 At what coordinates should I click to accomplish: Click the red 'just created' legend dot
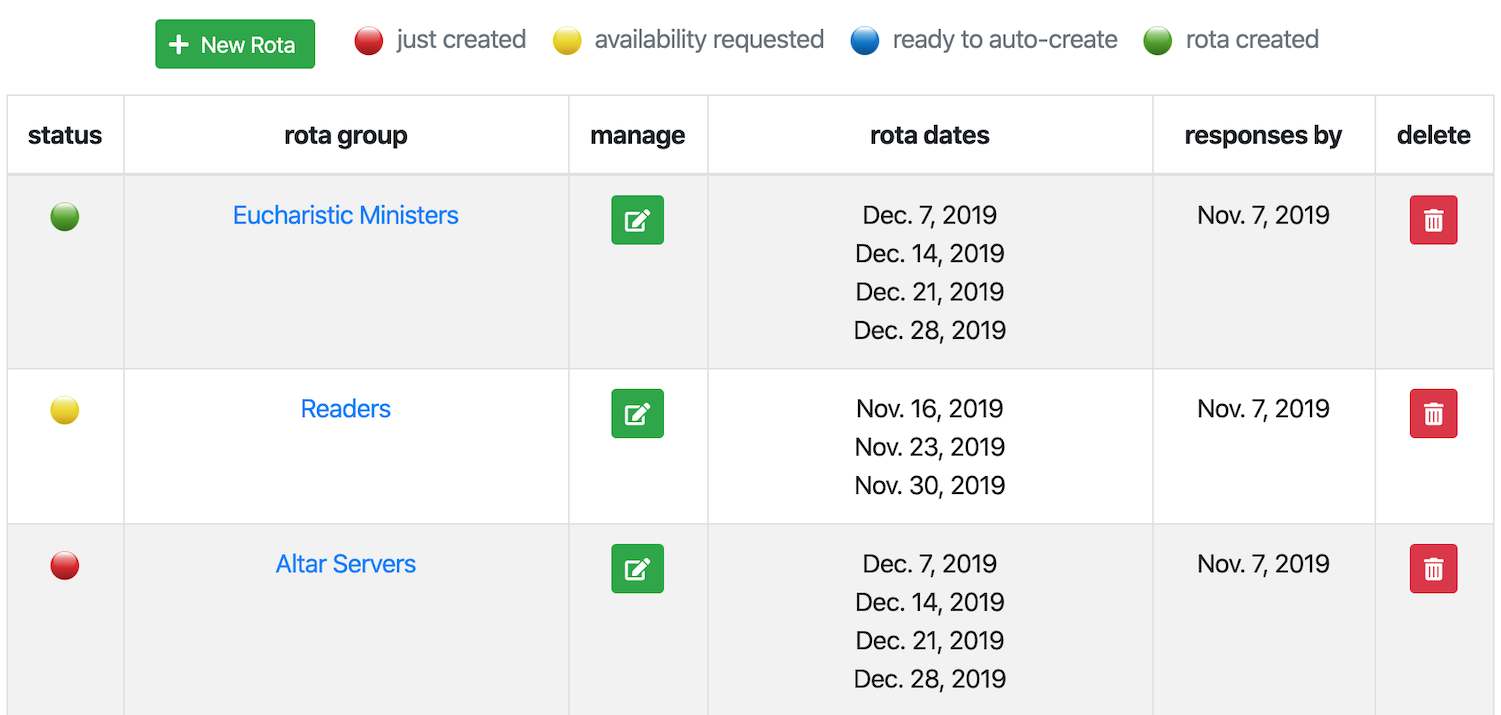coord(369,41)
